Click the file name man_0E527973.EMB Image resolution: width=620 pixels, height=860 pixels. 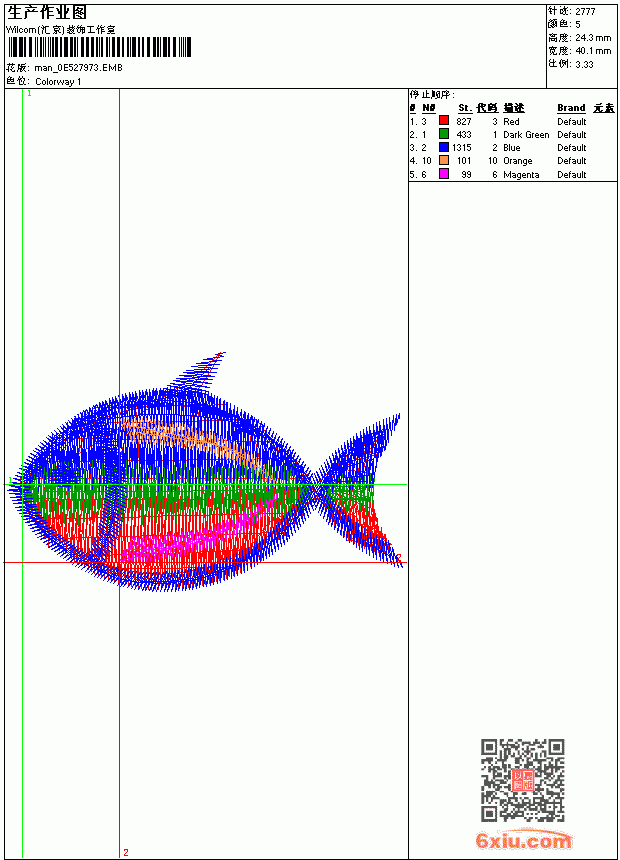pos(78,68)
